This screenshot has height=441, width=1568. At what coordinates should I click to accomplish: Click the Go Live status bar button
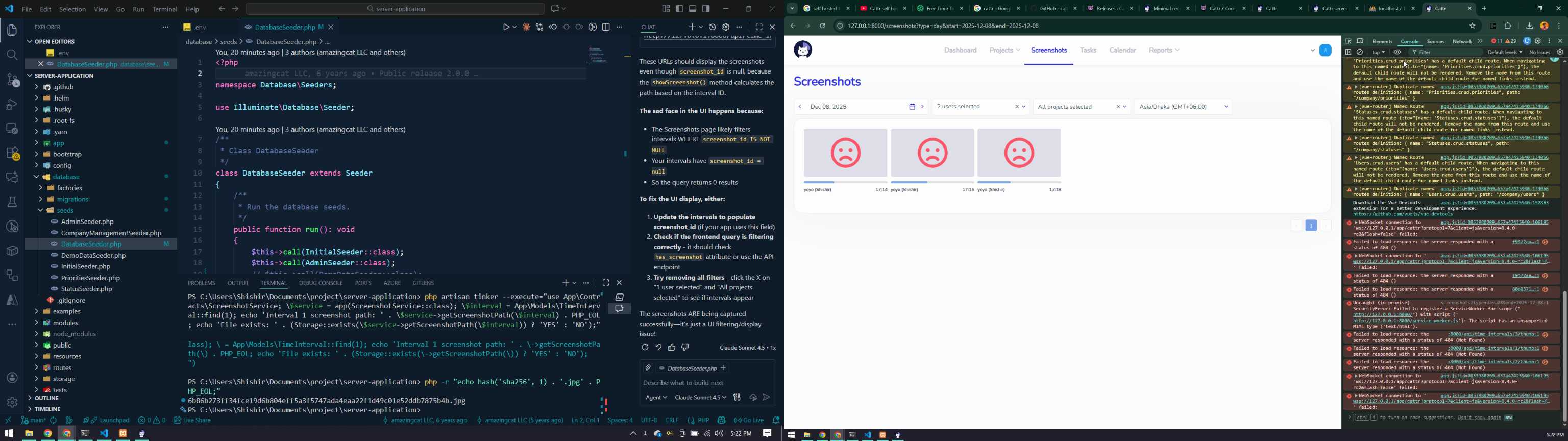click(x=749, y=420)
